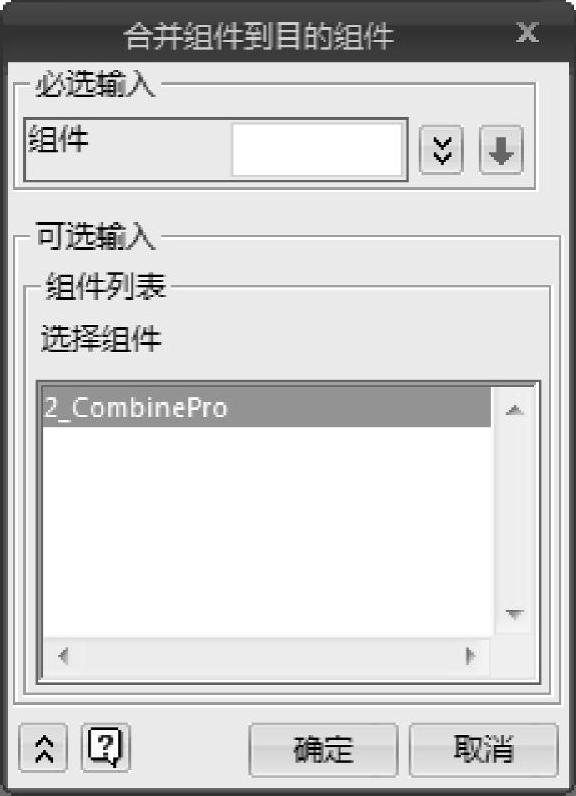Click the list's scroll right arrow
Screen dimensions: 576x796
470,656
